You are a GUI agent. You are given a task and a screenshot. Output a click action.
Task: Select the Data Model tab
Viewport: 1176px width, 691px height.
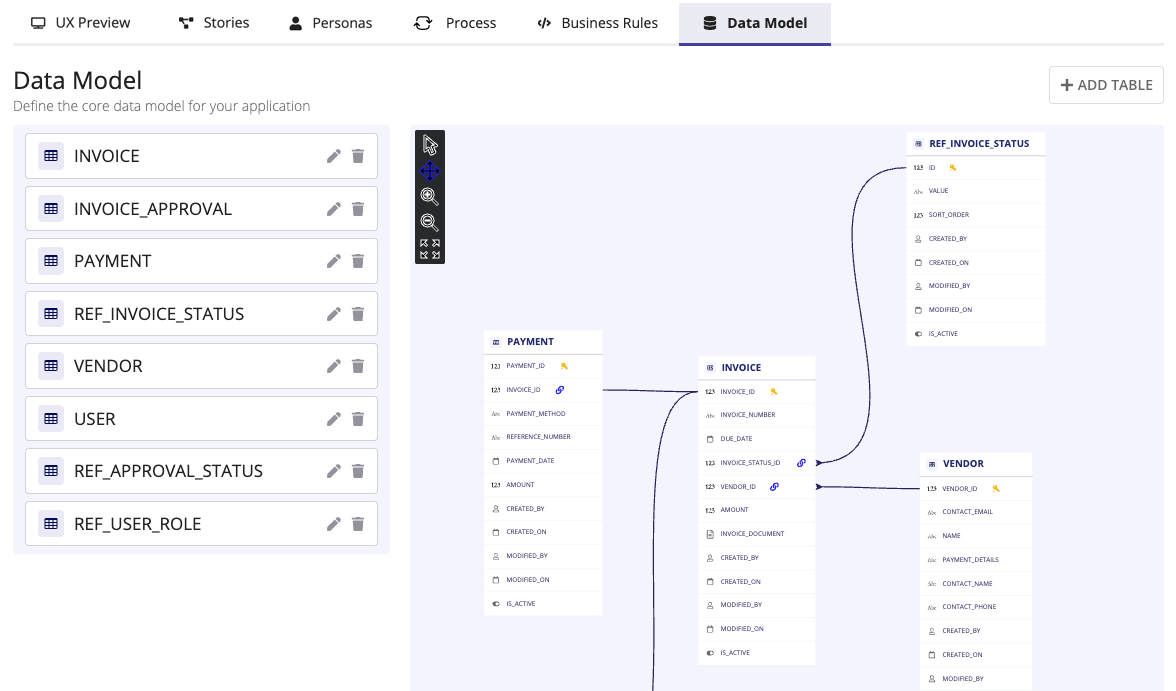click(x=754, y=23)
